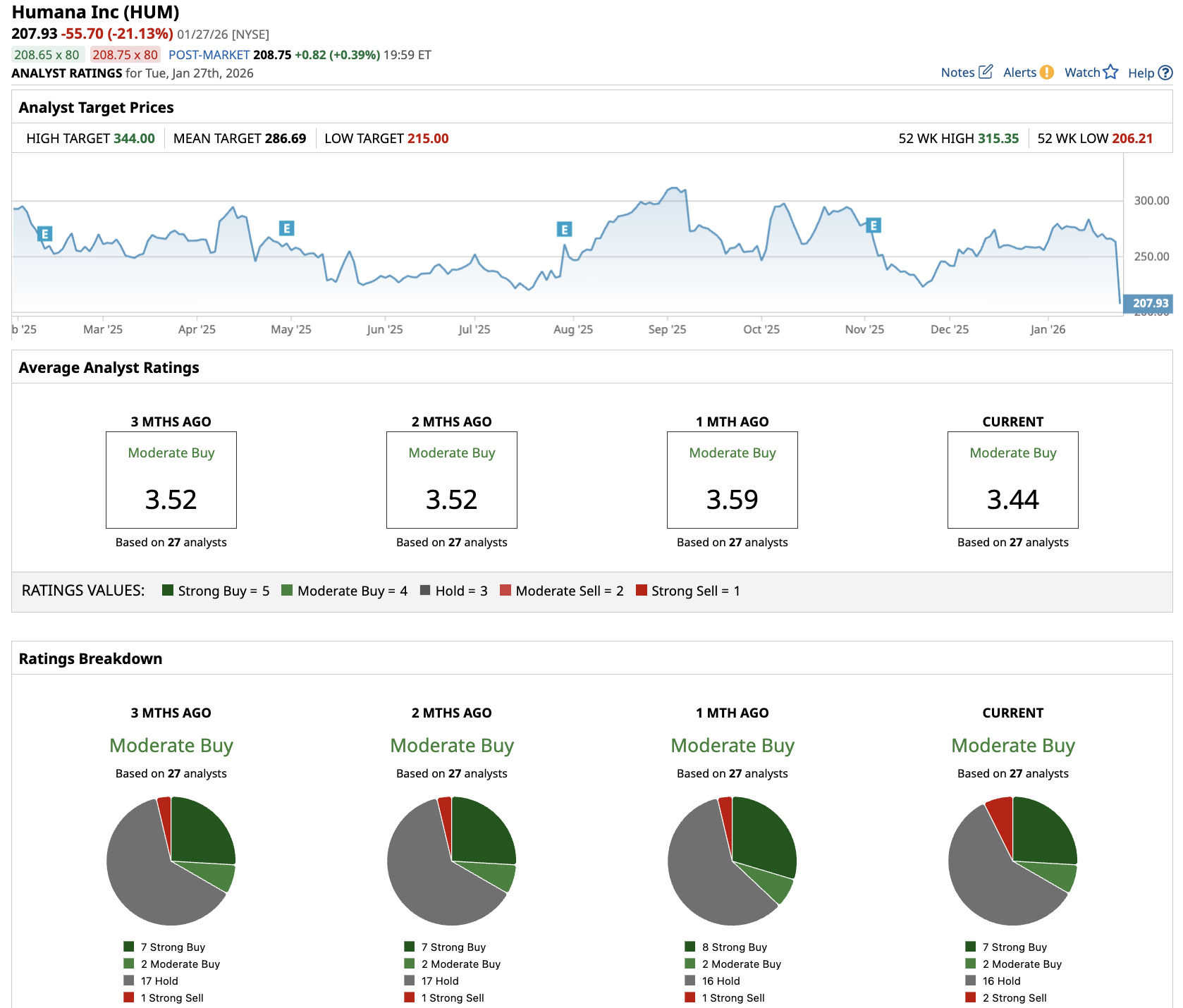Click the 1 MTH AGO pie chart
1183x1008 pixels.
[x=732, y=861]
